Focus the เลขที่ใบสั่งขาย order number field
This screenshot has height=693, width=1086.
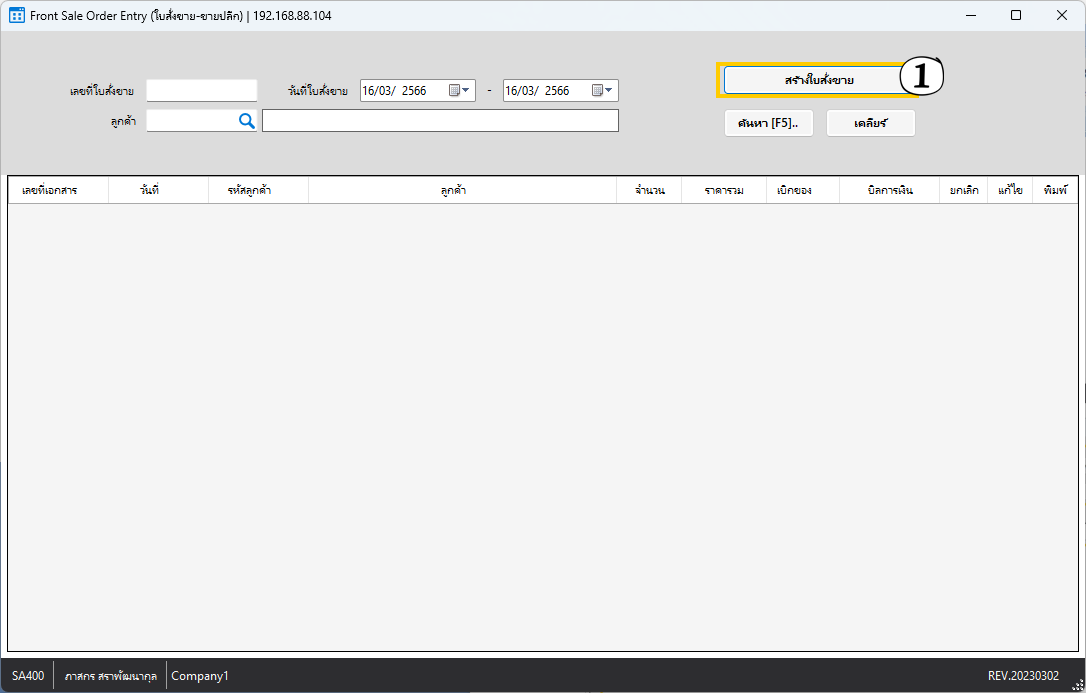click(201, 91)
